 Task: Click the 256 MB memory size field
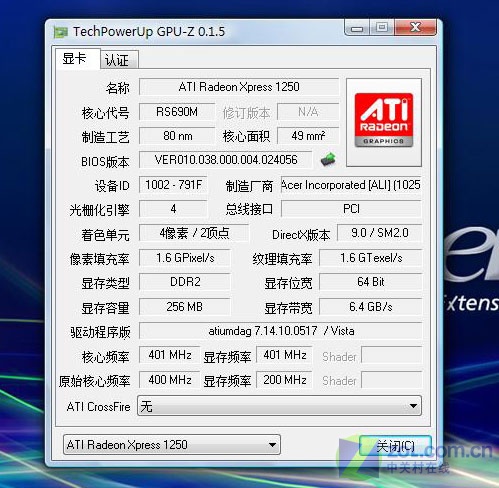185,307
